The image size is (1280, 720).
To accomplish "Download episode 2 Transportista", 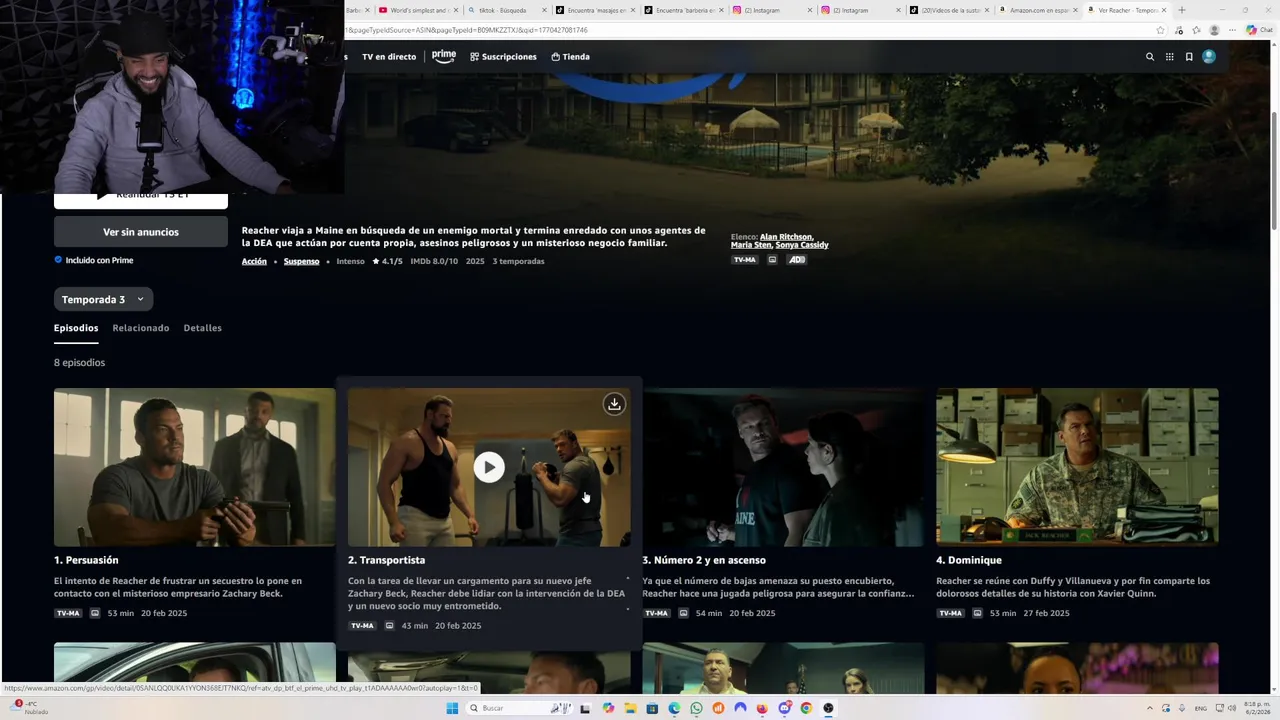I will pyautogui.click(x=614, y=404).
